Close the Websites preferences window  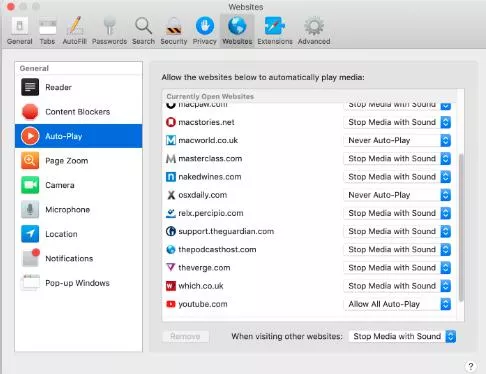click(x=11, y=7)
